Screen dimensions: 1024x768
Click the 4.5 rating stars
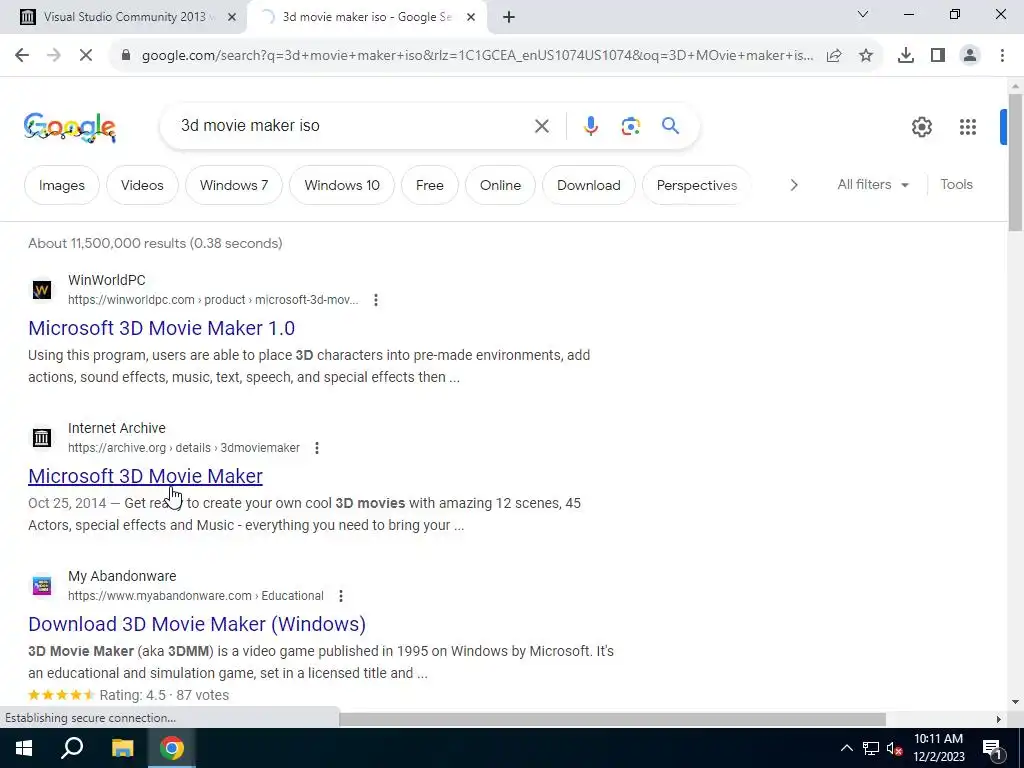pyautogui.click(x=61, y=695)
